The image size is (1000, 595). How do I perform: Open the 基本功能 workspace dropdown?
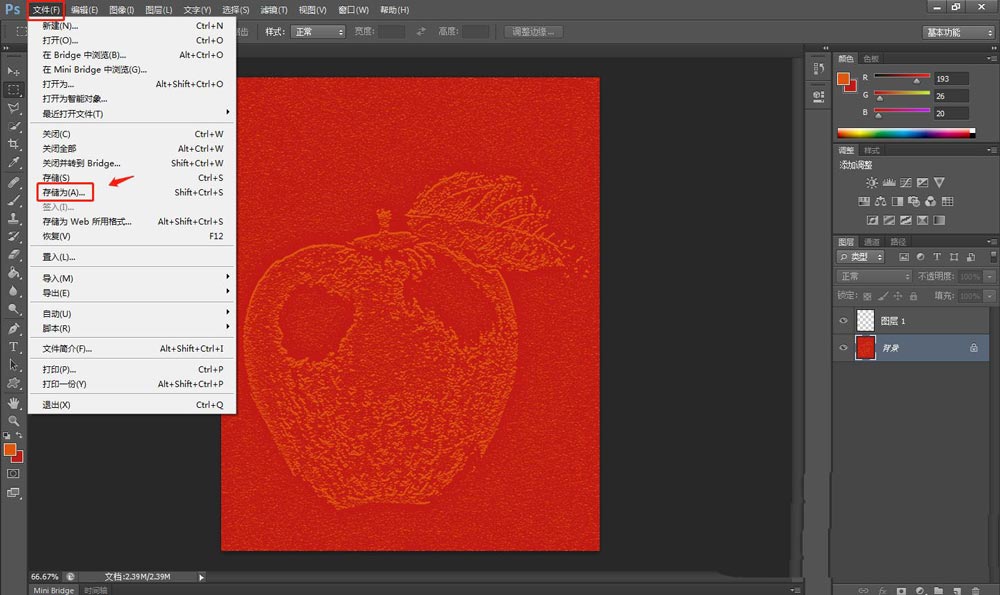coord(957,32)
